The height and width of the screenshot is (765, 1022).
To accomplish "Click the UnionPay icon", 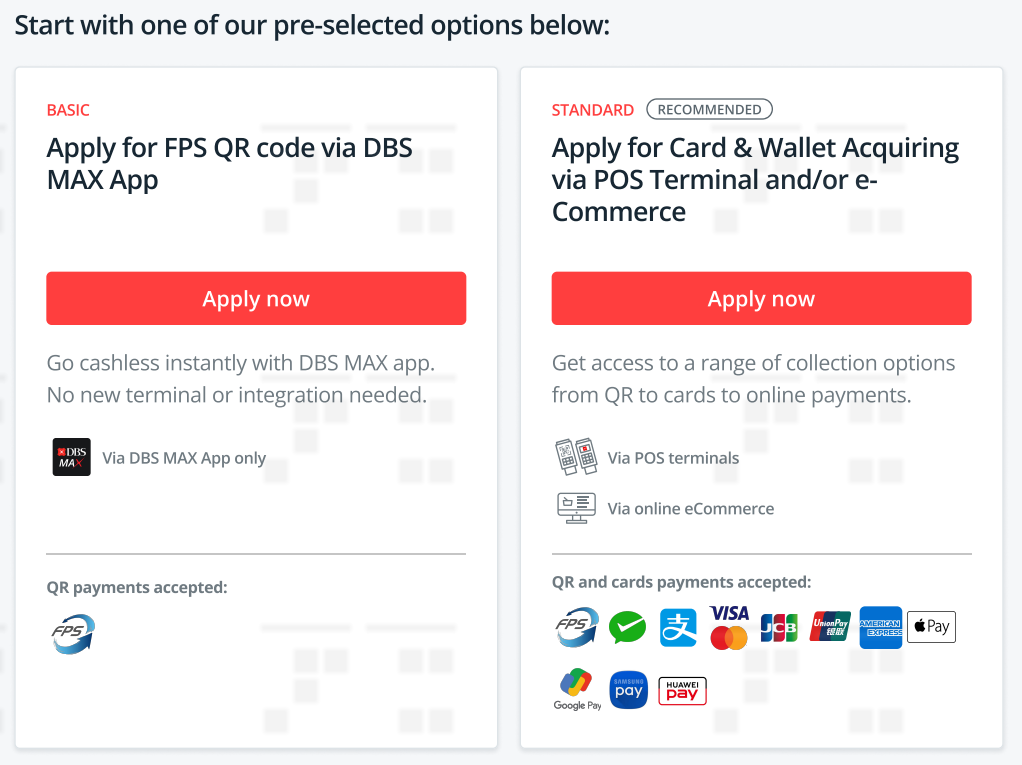I will coord(830,628).
